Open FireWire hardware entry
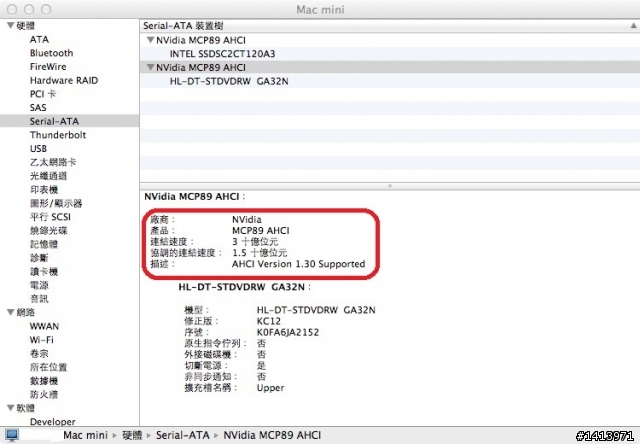Image resolution: width=640 pixels, height=444 pixels. pyautogui.click(x=48, y=67)
